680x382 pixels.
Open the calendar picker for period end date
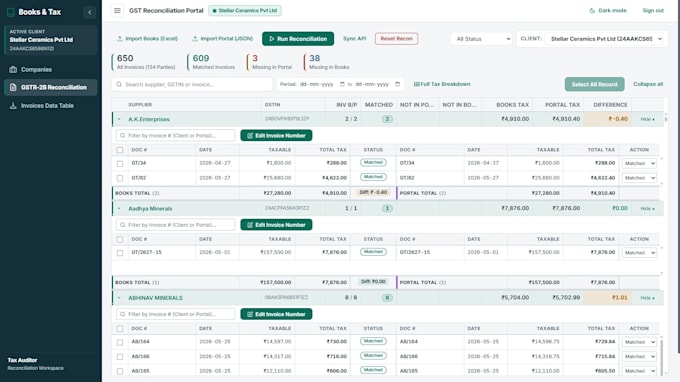point(398,84)
